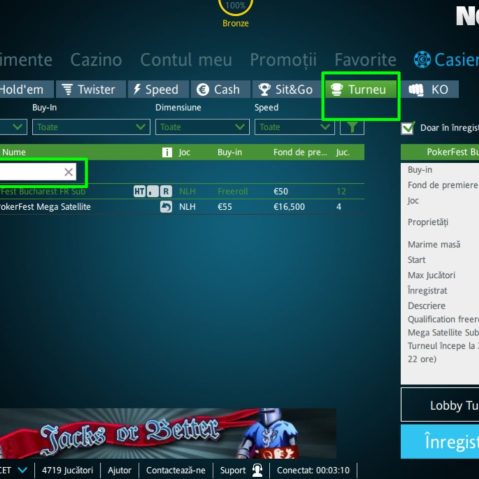Click the Jacks or Better banner
This screenshot has height=479, width=479.
click(x=168, y=433)
